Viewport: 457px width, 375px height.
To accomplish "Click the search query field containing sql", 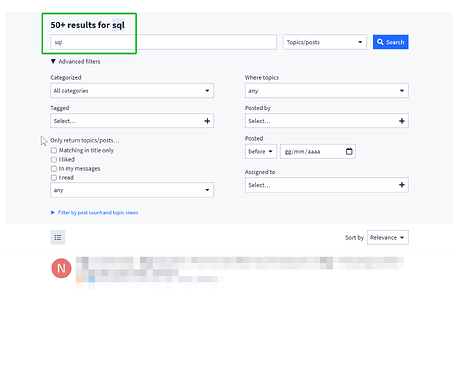I will 163,42.
